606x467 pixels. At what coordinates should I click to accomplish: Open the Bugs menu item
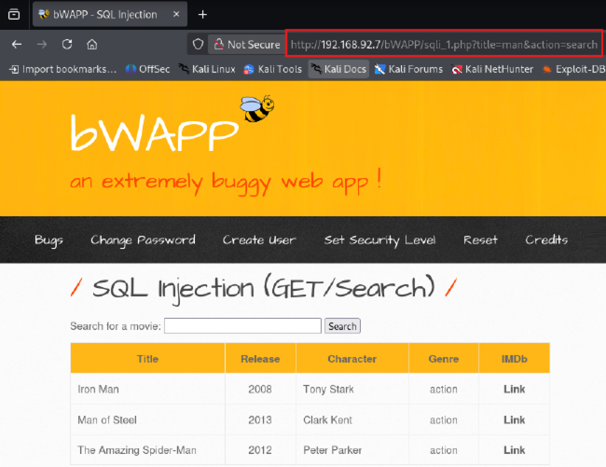[49, 240]
